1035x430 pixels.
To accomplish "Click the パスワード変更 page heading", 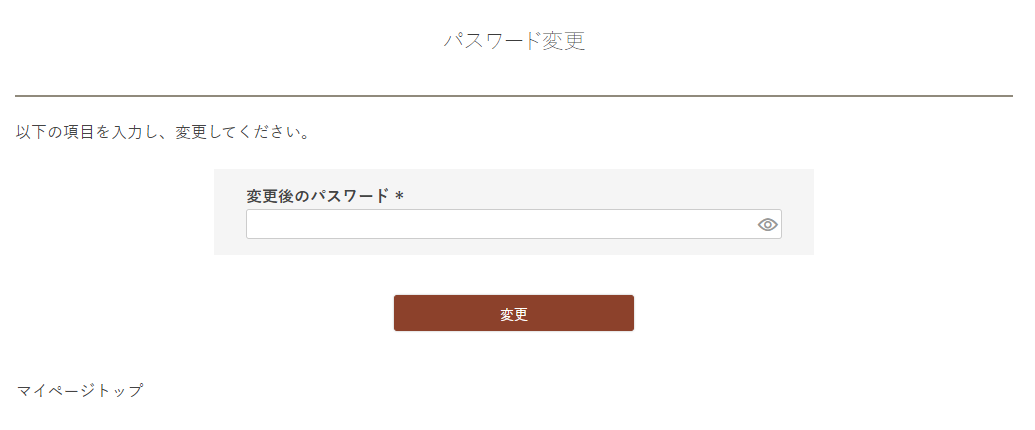I will point(514,41).
